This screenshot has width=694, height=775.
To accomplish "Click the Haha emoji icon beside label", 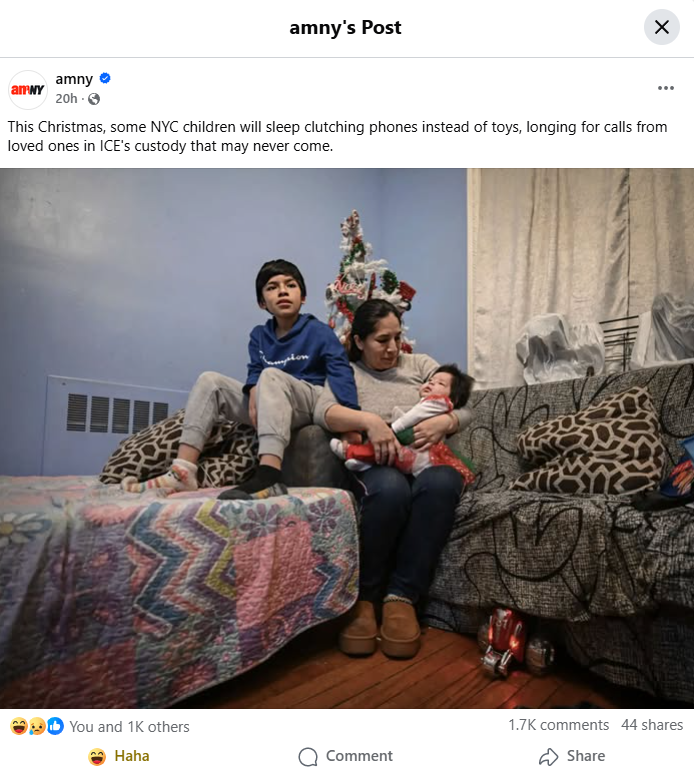I will click(x=97, y=756).
